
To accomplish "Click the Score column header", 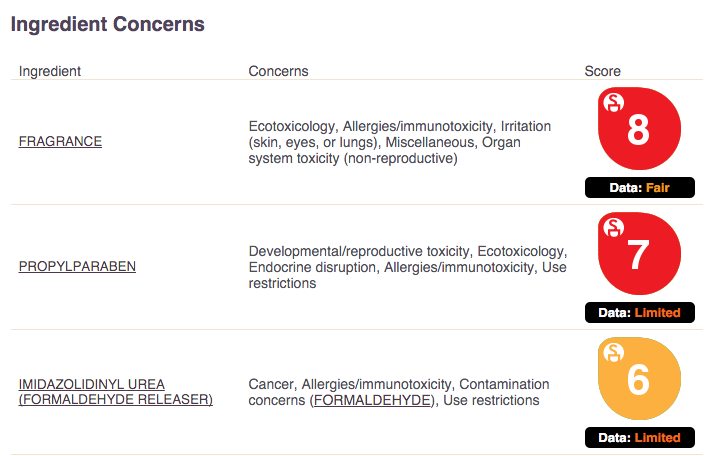I will click(x=603, y=71).
